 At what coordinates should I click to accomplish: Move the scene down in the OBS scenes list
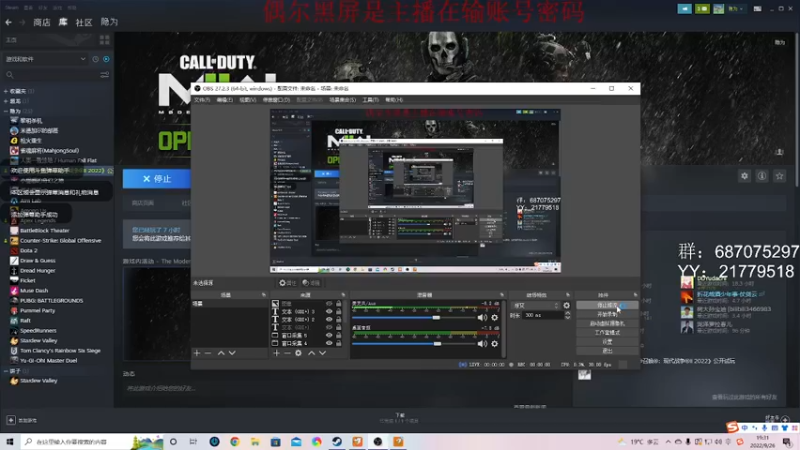(232, 353)
